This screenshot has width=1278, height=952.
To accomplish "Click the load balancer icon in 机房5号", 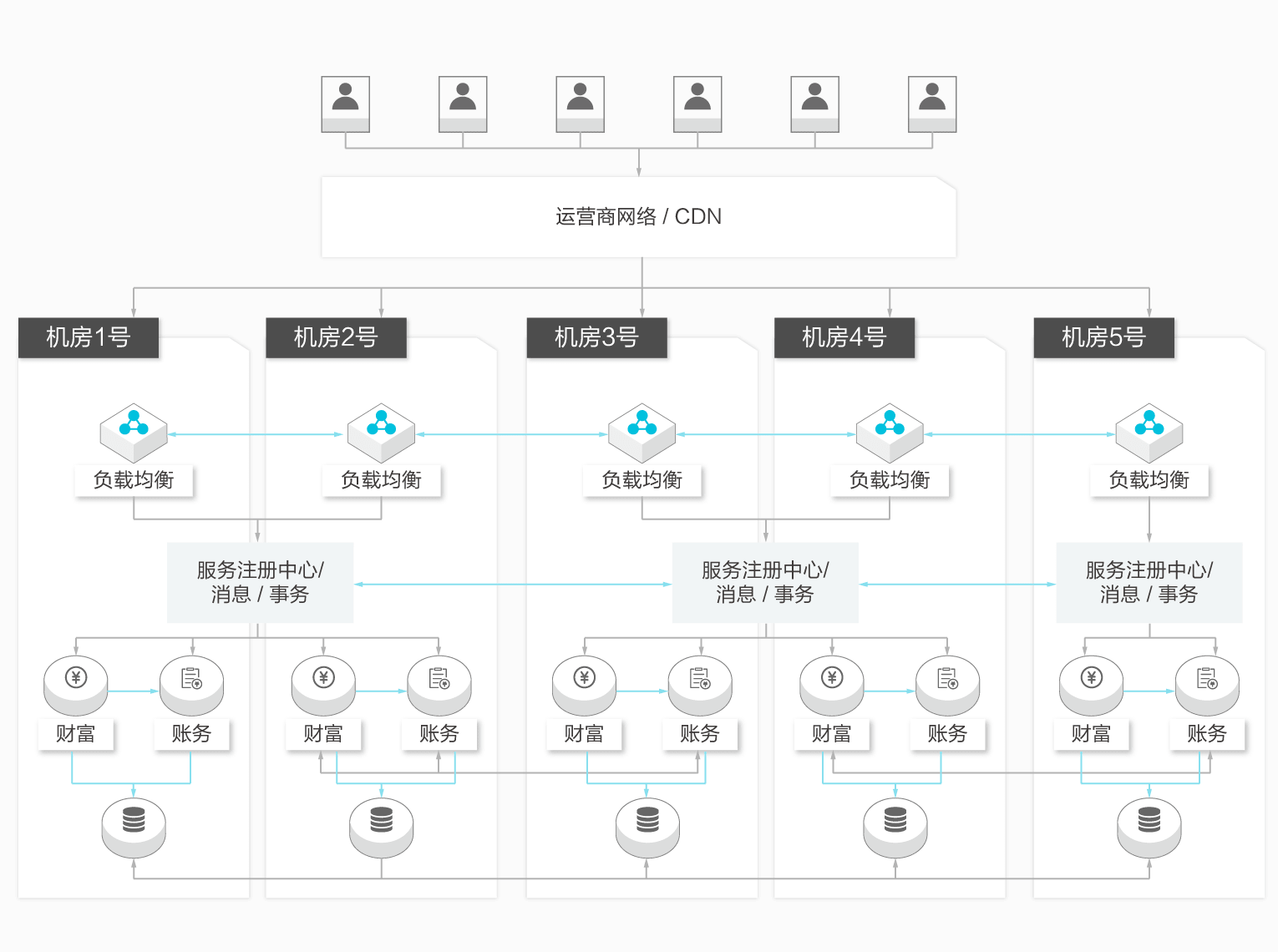I will pyautogui.click(x=1149, y=433).
